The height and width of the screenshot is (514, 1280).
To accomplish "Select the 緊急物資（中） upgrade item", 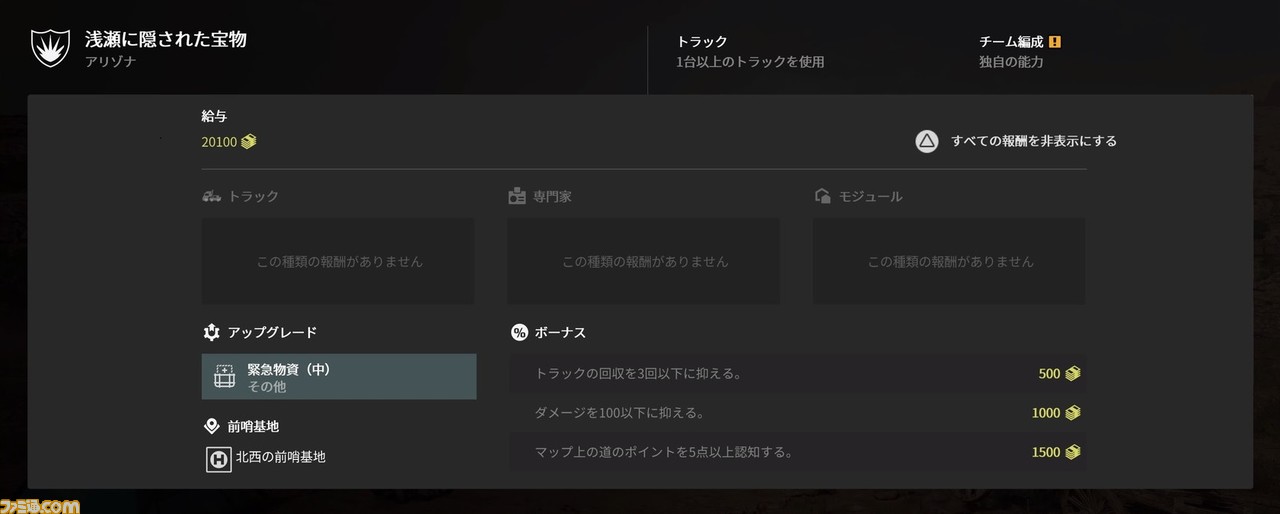I will click(x=339, y=376).
